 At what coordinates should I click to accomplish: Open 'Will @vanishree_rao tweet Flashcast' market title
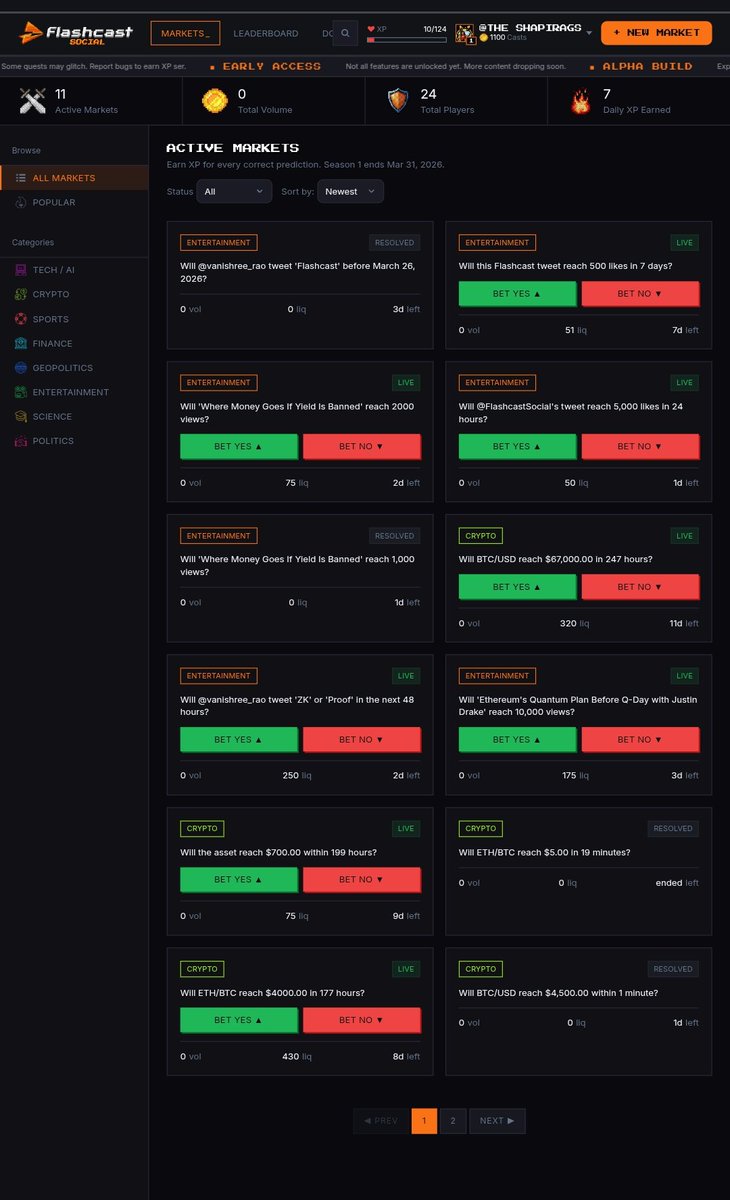tap(297, 272)
